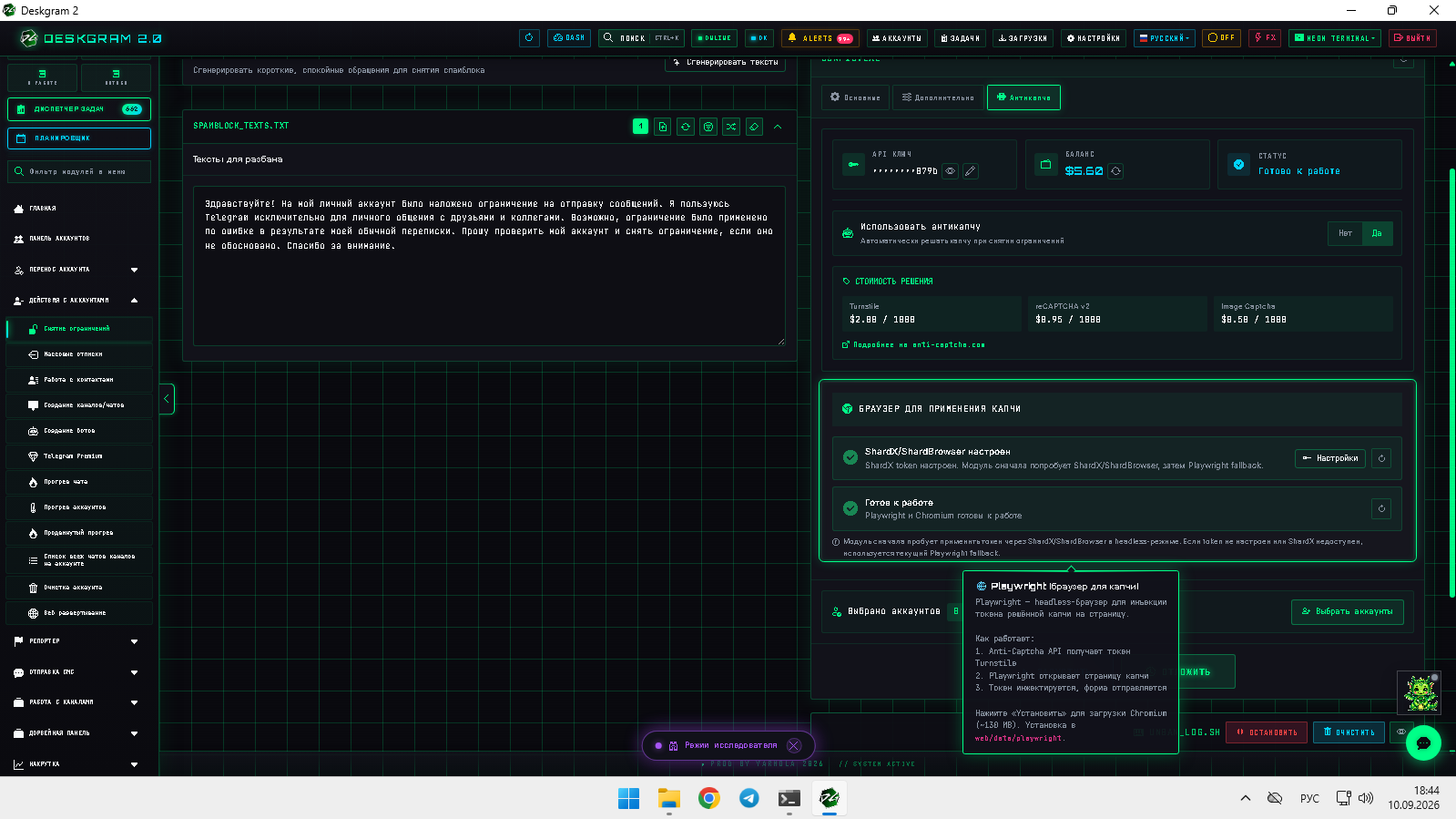Expand the 'Отправка СМС' sidebar section
The height and width of the screenshot is (819, 1456).
point(78,672)
